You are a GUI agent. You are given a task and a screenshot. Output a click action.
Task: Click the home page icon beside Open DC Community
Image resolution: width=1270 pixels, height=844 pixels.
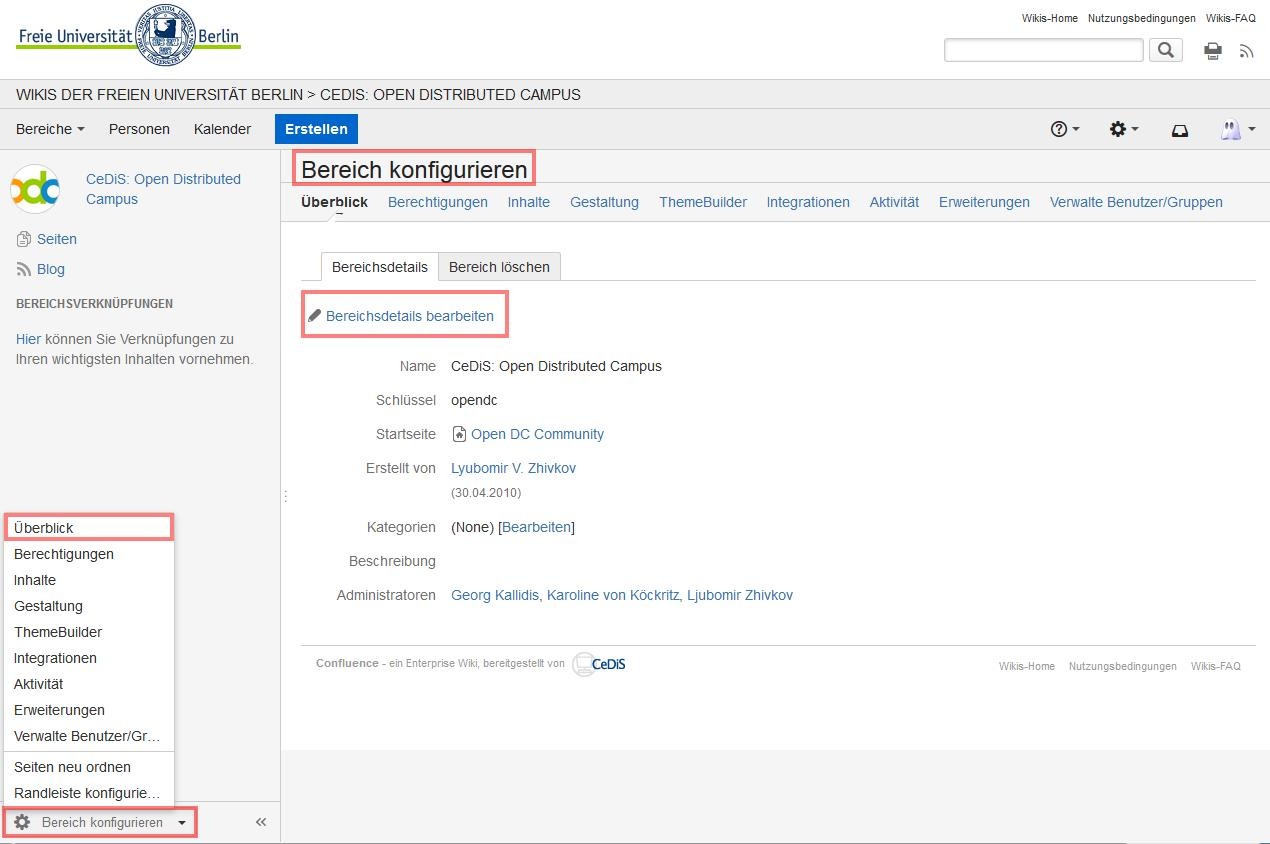(459, 434)
